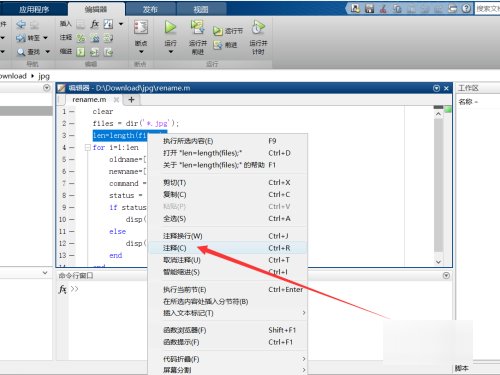Viewport: 500px width, 375px height.
Task: Click Run and Advance icon
Action: coord(198,27)
